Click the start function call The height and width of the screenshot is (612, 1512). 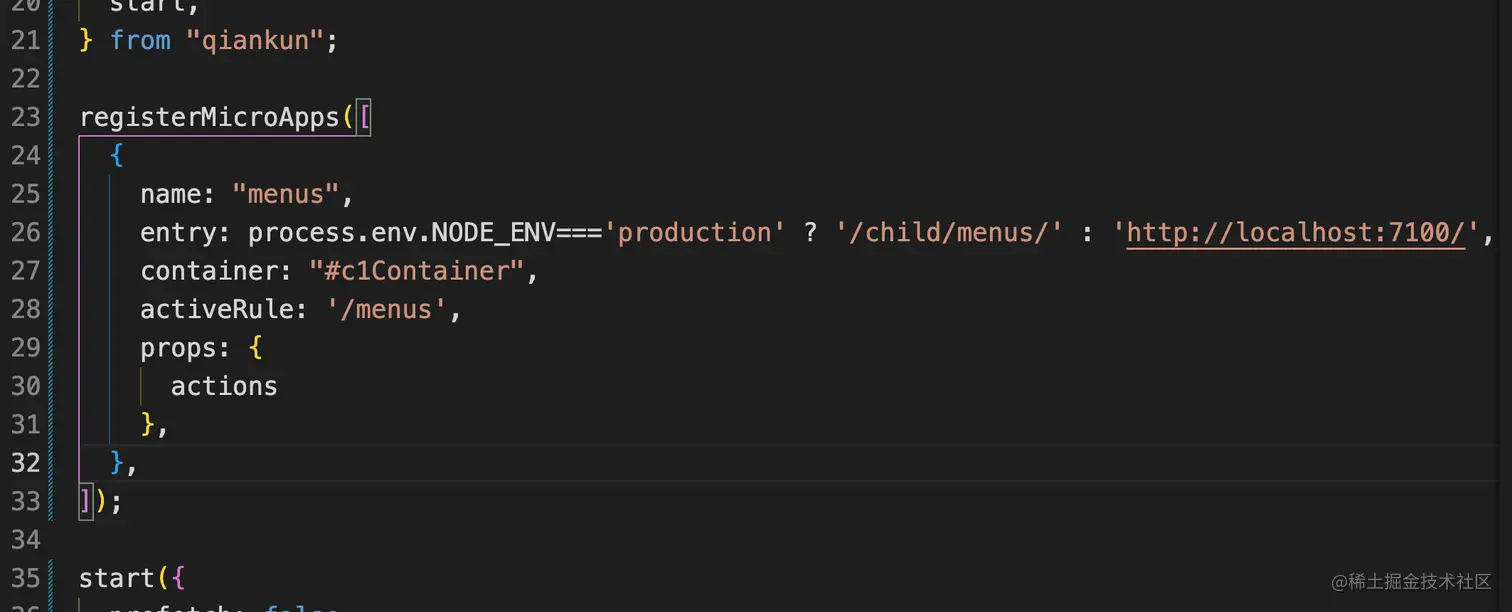tap(117, 578)
